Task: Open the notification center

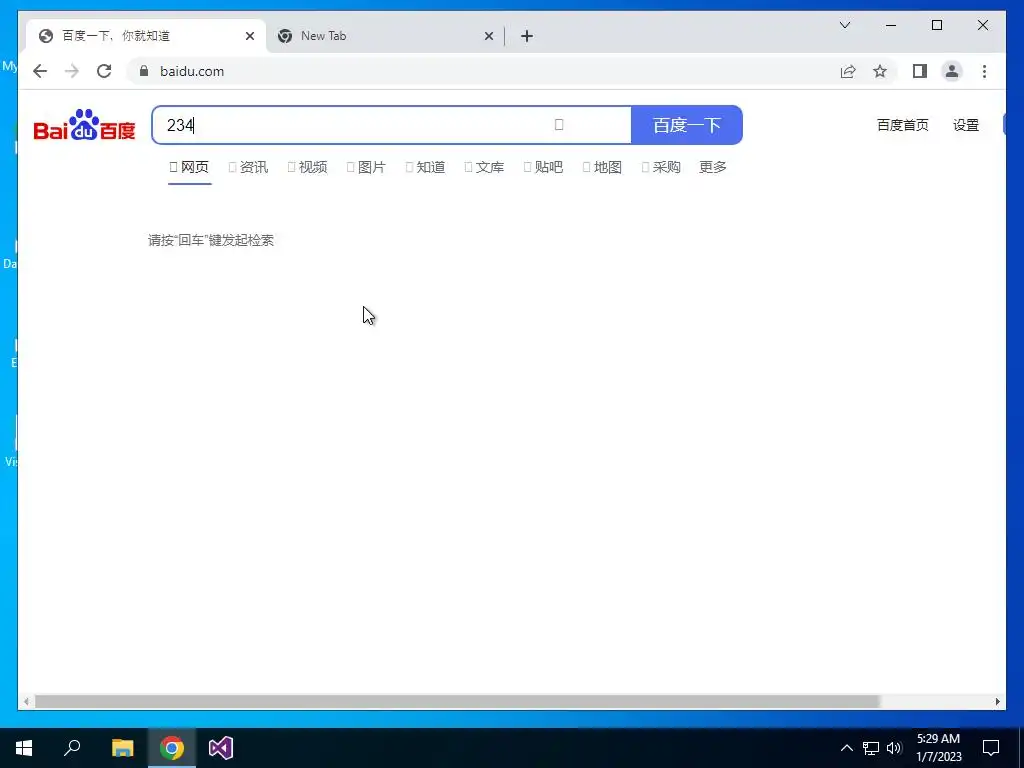Action: (991, 748)
